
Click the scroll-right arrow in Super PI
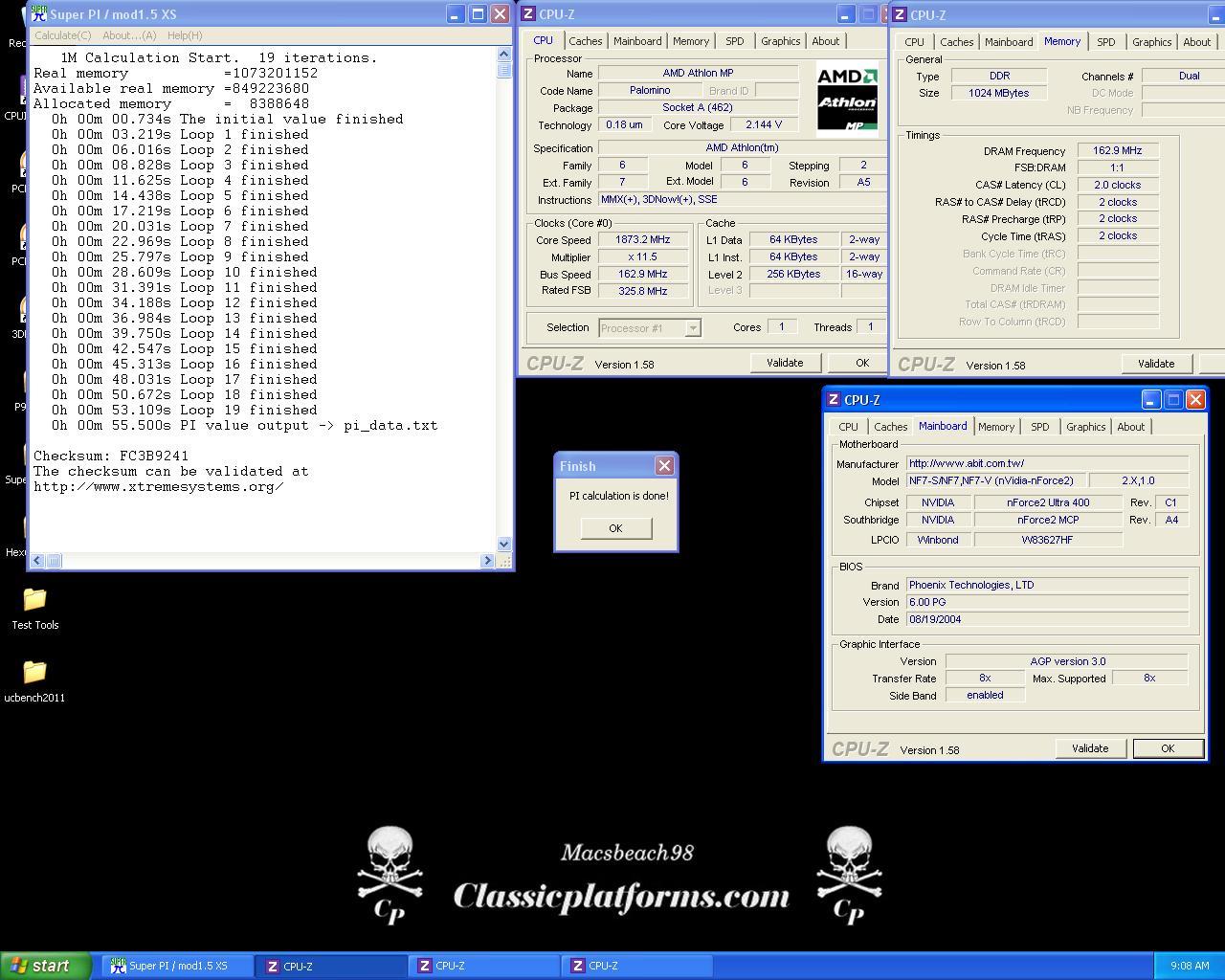coord(487,561)
